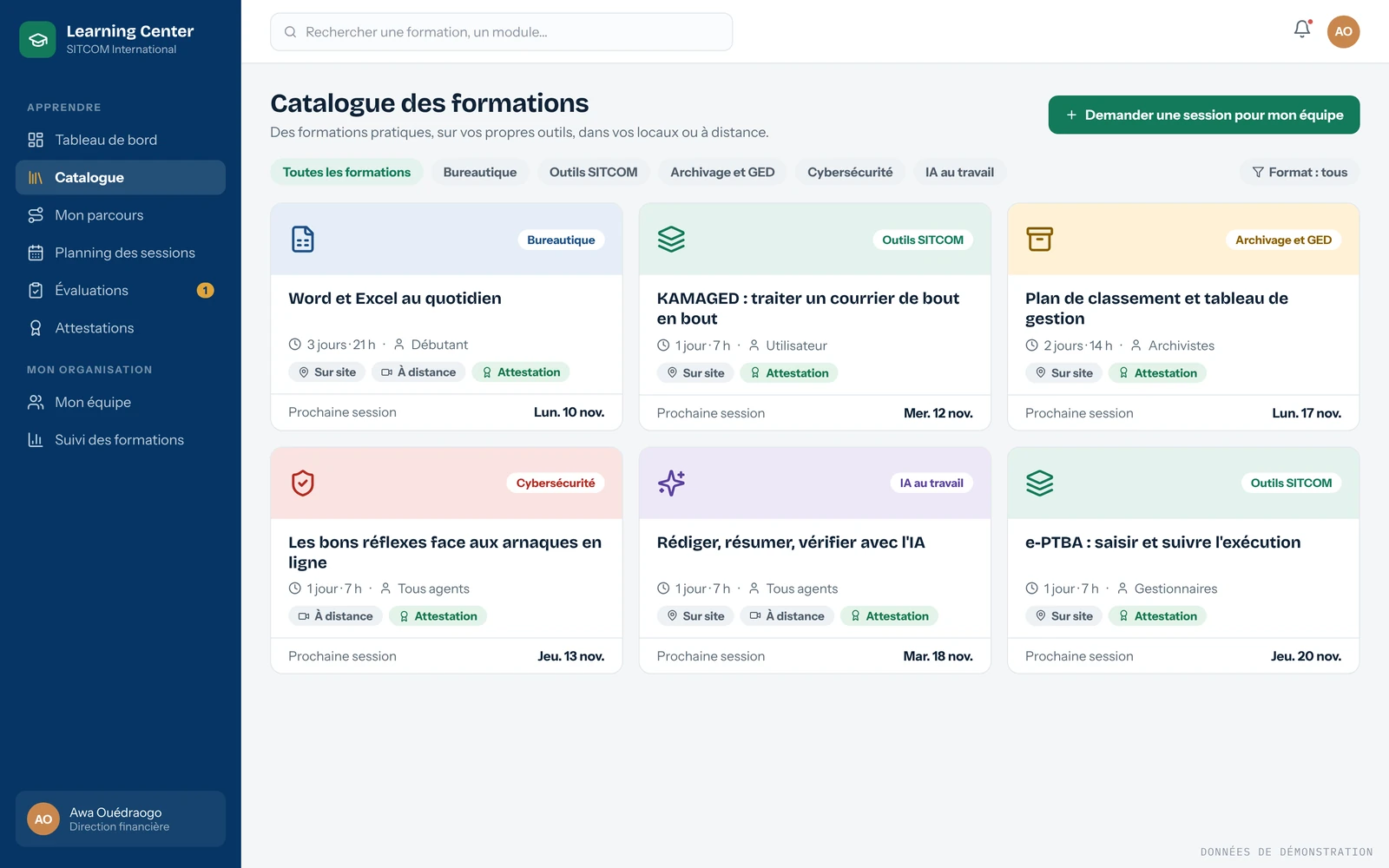Image resolution: width=1389 pixels, height=868 pixels.
Task: Click the notification bell icon
Action: [1302, 30]
